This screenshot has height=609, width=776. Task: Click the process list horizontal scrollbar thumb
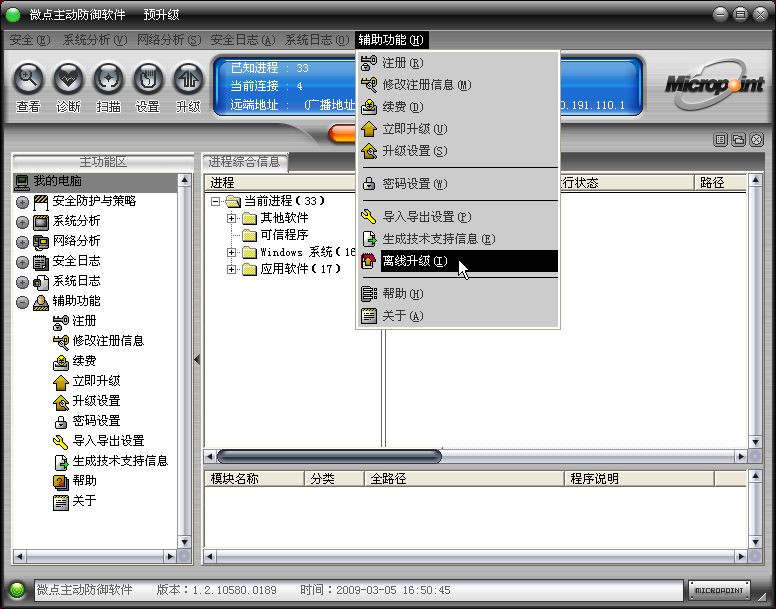(x=329, y=456)
